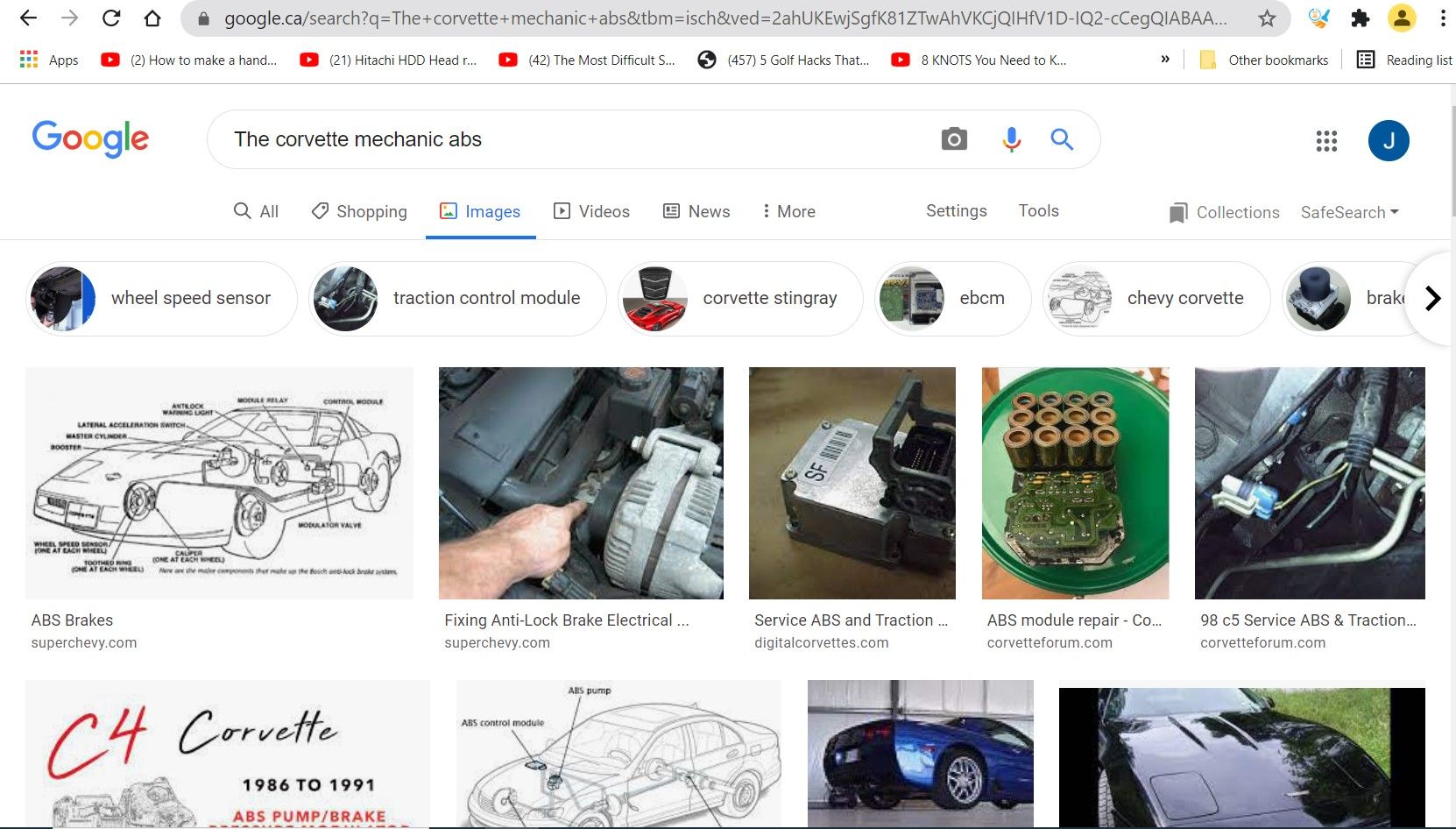
Task: Open the C4 Corvette 1986 to 1991 image
Action: [228, 754]
